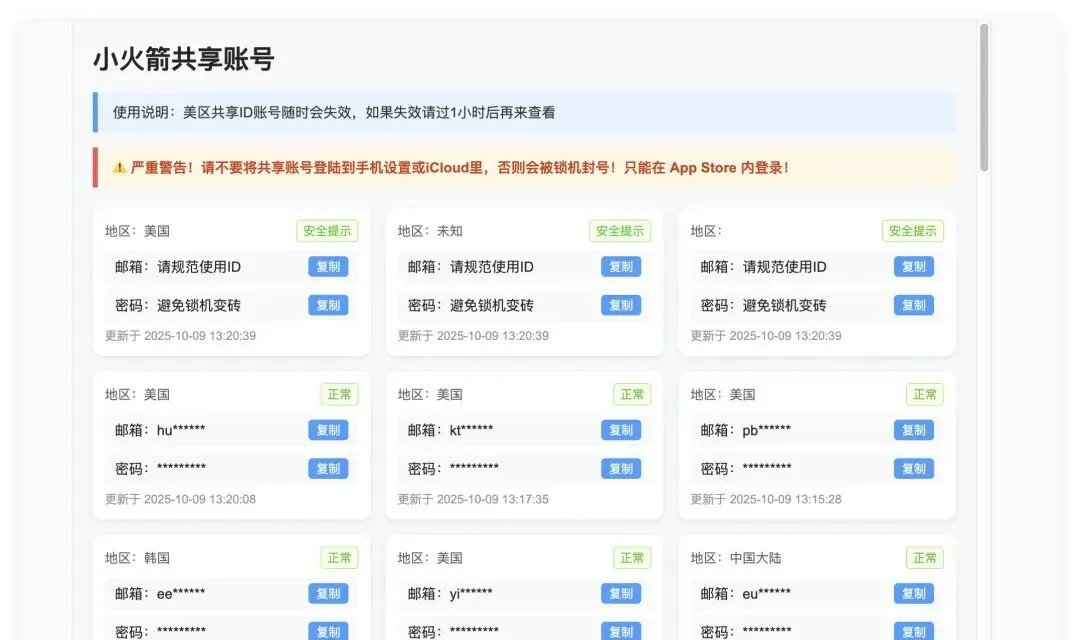Copy the pb****** email address

click(x=913, y=430)
